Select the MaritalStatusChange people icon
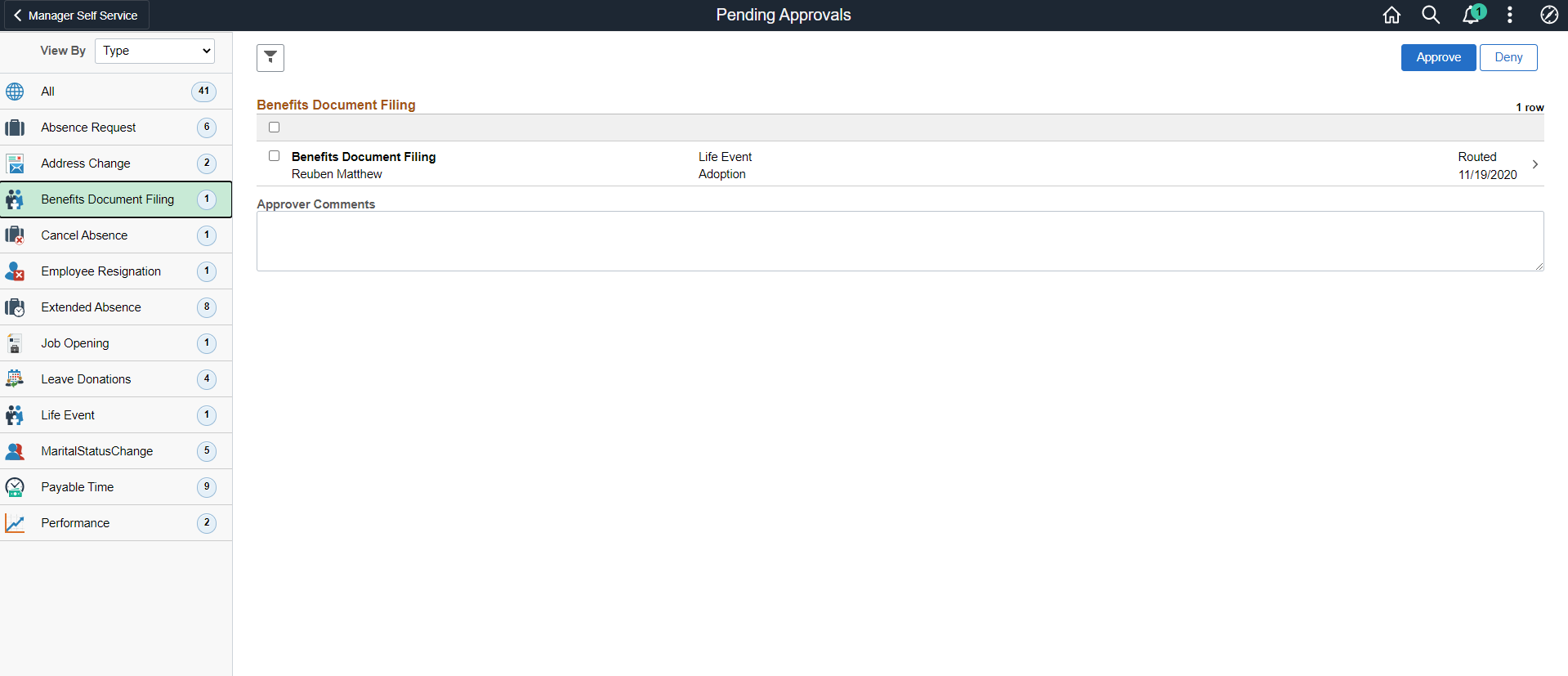 (x=15, y=451)
